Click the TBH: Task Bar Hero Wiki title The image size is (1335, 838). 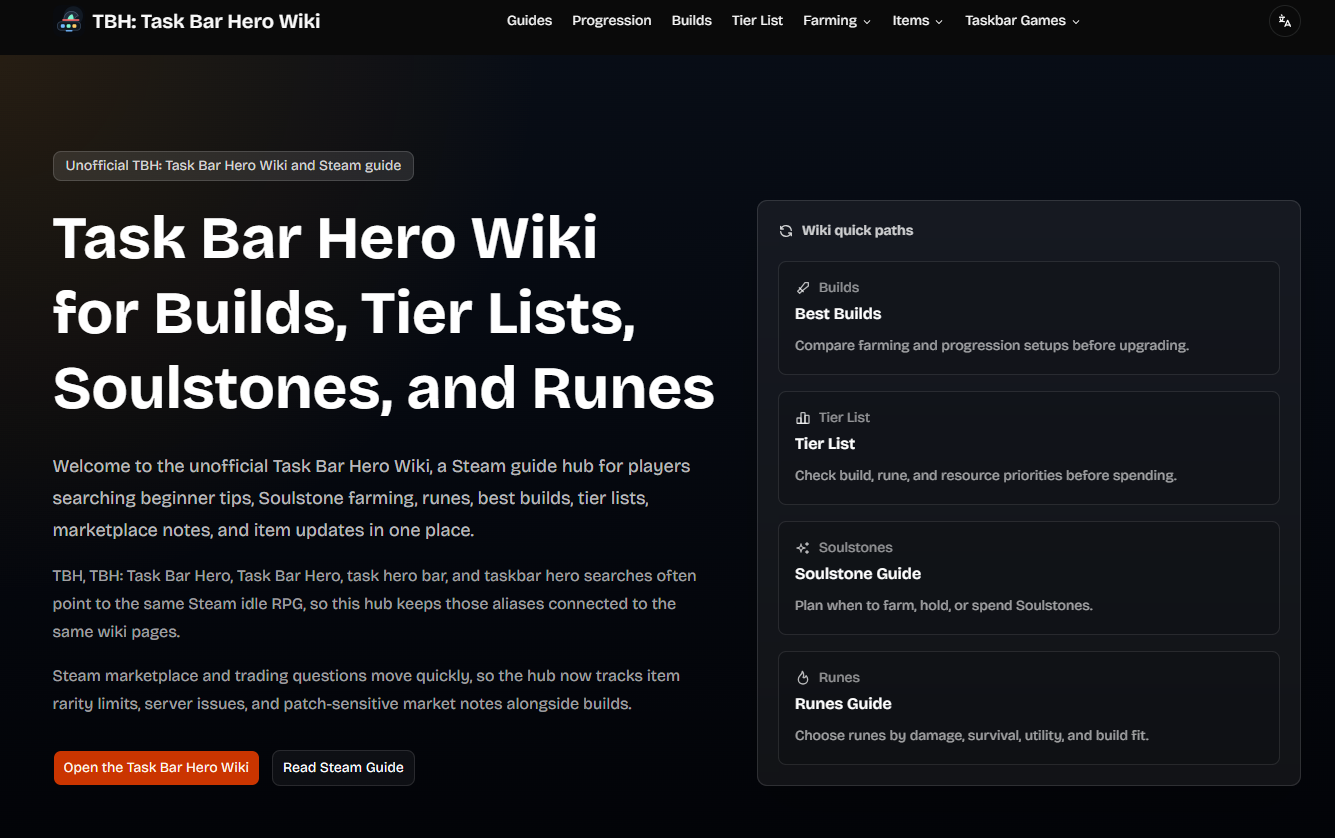206,21
